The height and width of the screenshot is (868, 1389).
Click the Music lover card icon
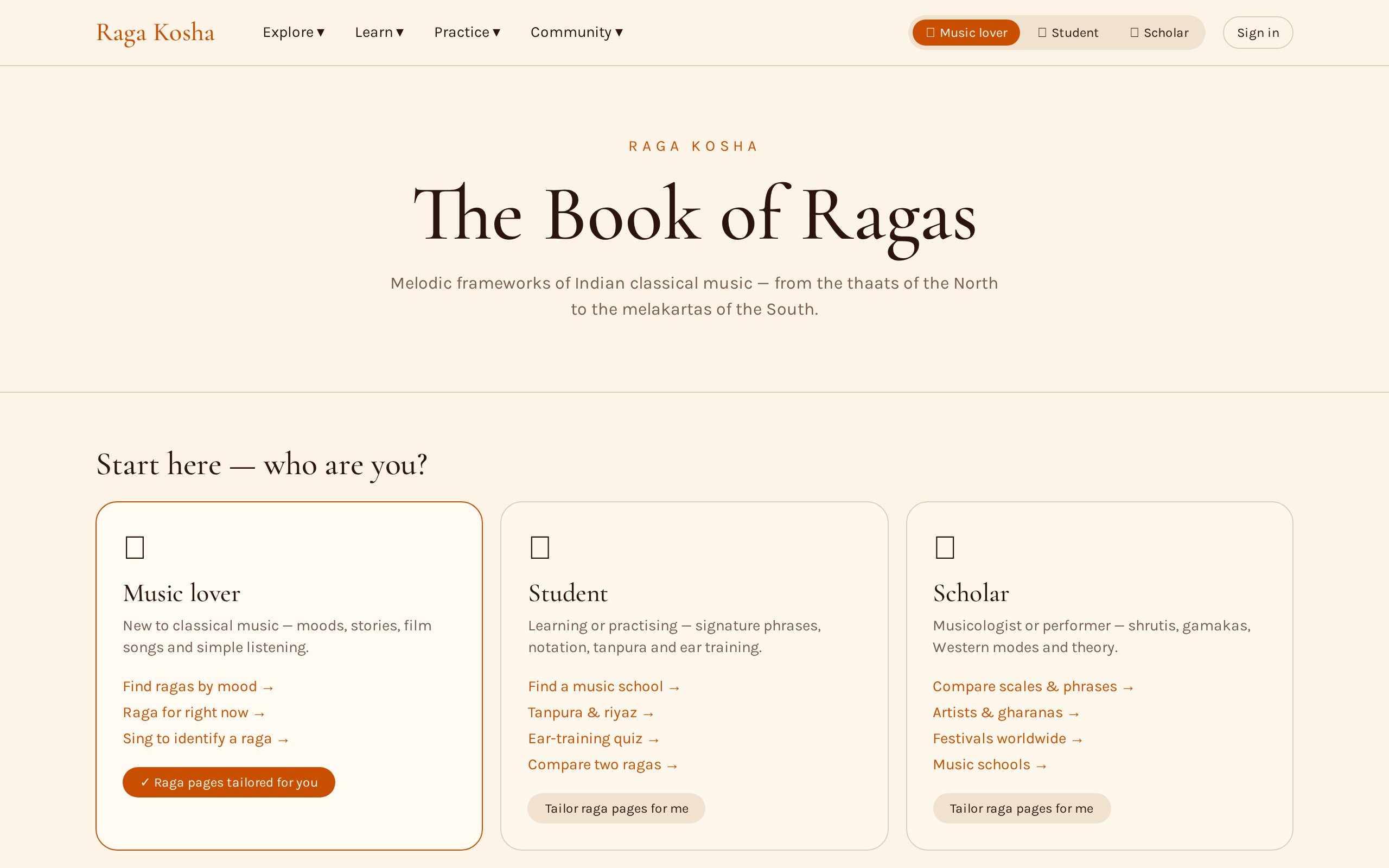coord(135,547)
